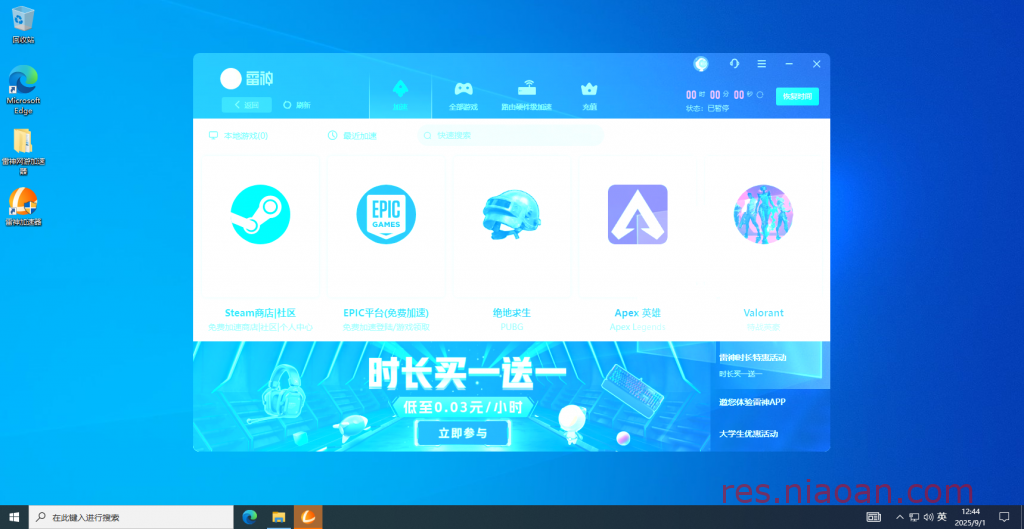Click the 时长买一送一 banner headline
This screenshot has width=1024, height=529.
coord(466,374)
